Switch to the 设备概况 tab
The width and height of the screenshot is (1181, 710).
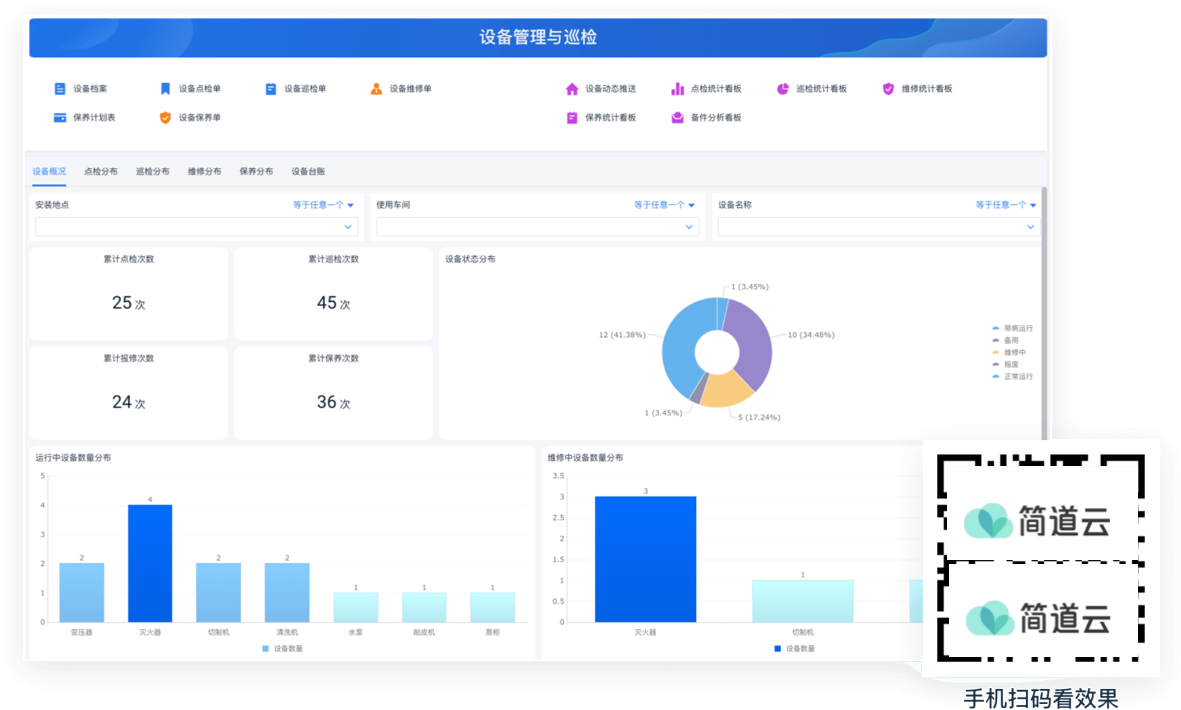pyautogui.click(x=49, y=172)
